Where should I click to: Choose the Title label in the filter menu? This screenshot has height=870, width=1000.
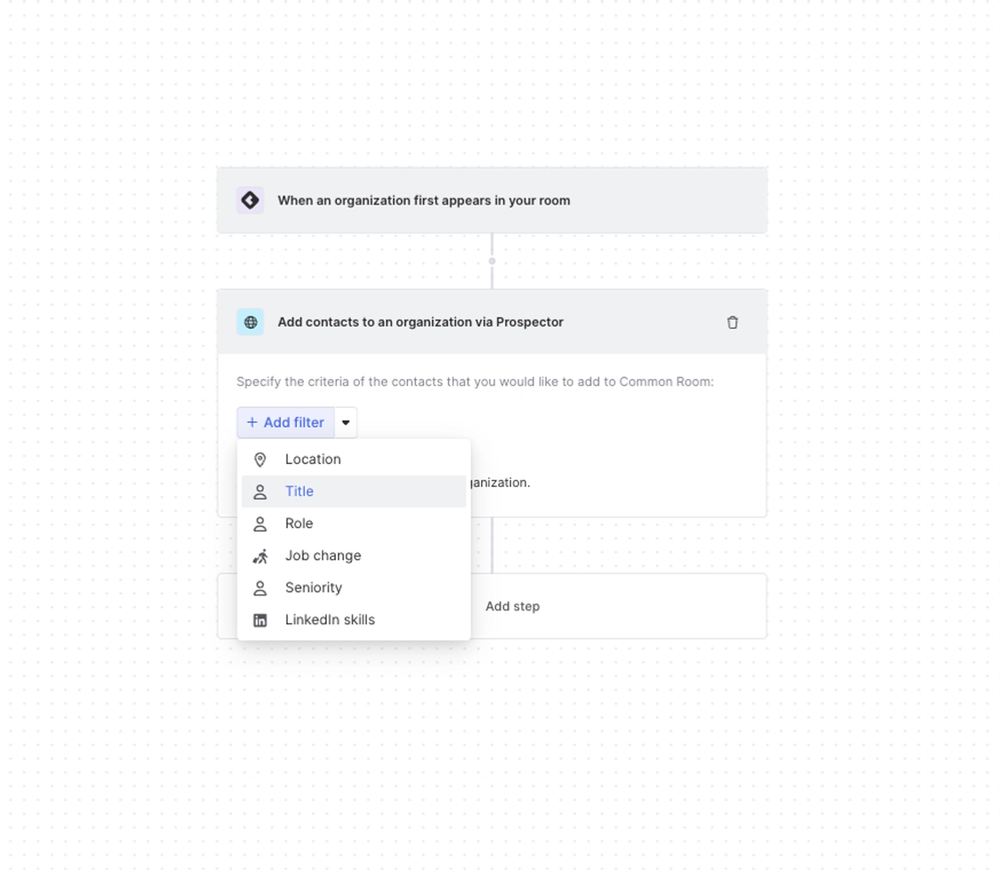coord(299,492)
